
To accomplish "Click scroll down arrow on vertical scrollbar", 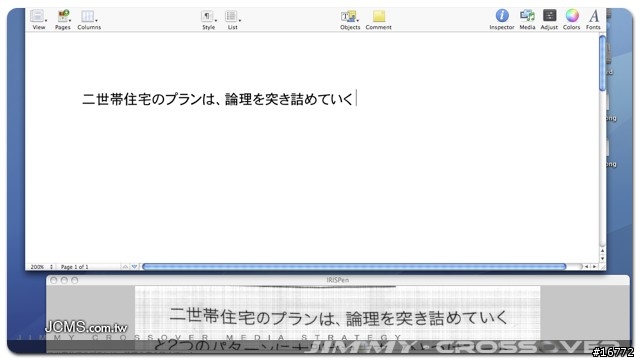I will point(602,259).
